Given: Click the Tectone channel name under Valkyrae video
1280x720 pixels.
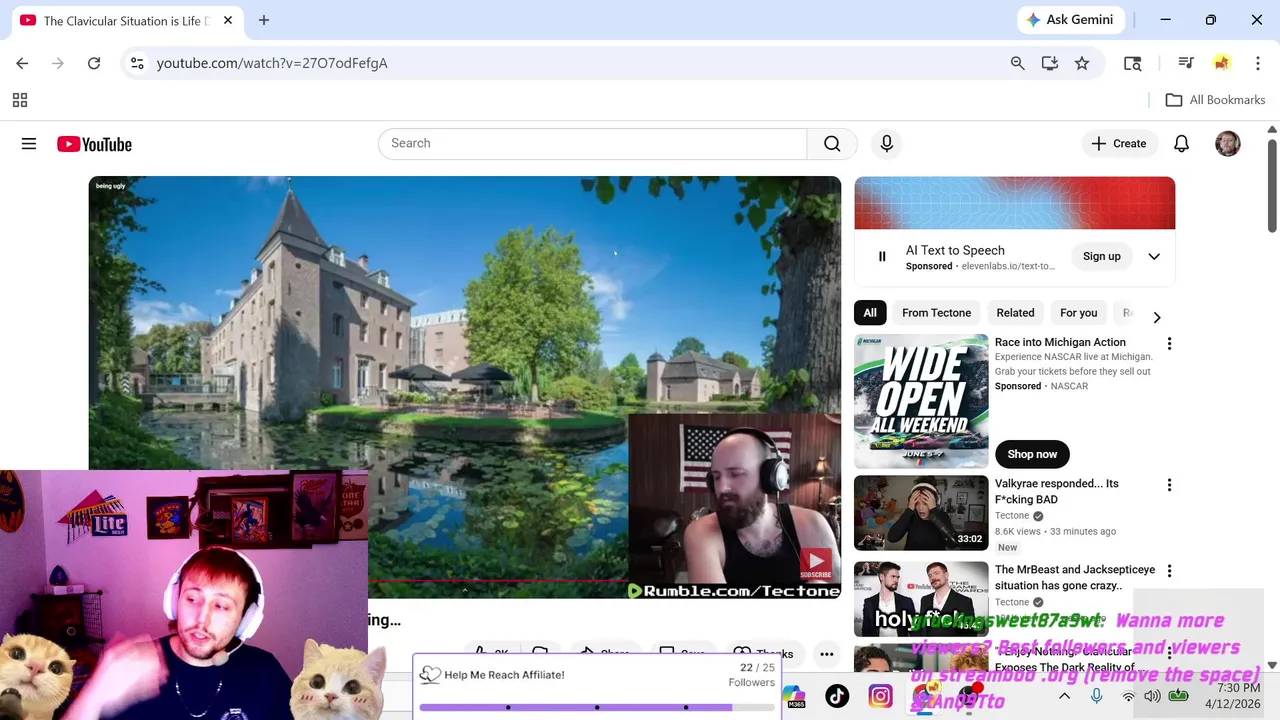Looking at the screenshot, I should [1012, 516].
